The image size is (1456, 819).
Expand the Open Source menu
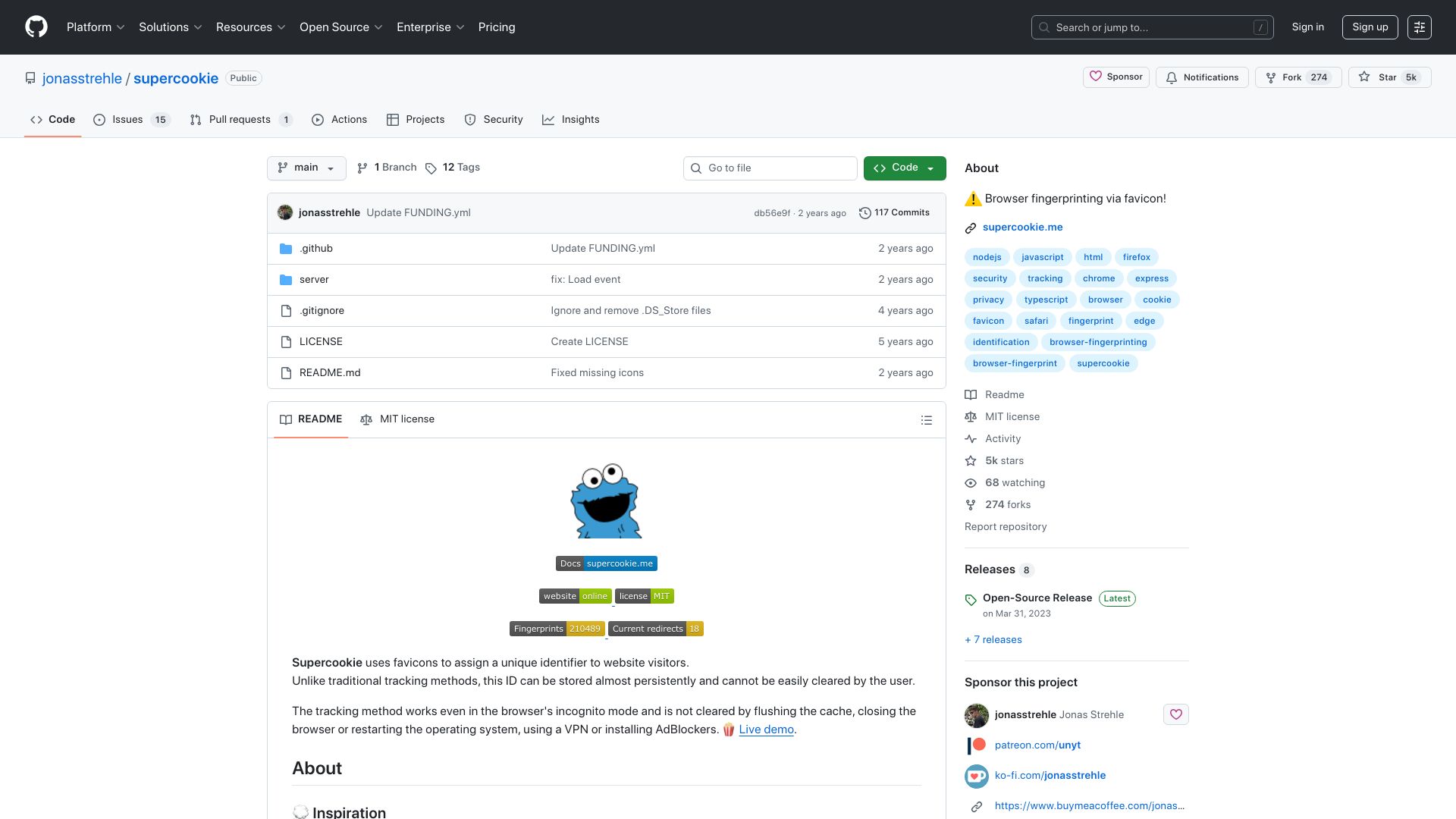click(x=341, y=27)
